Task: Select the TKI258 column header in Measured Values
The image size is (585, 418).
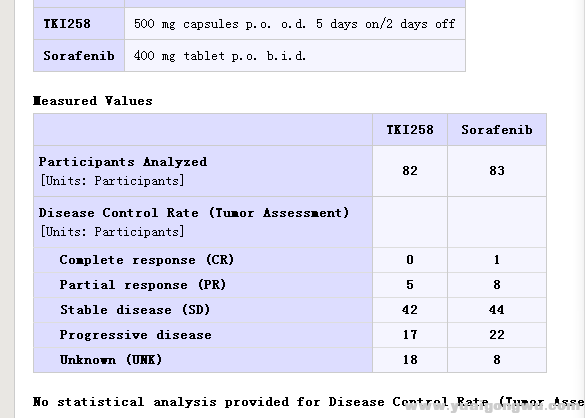Action: pos(410,130)
